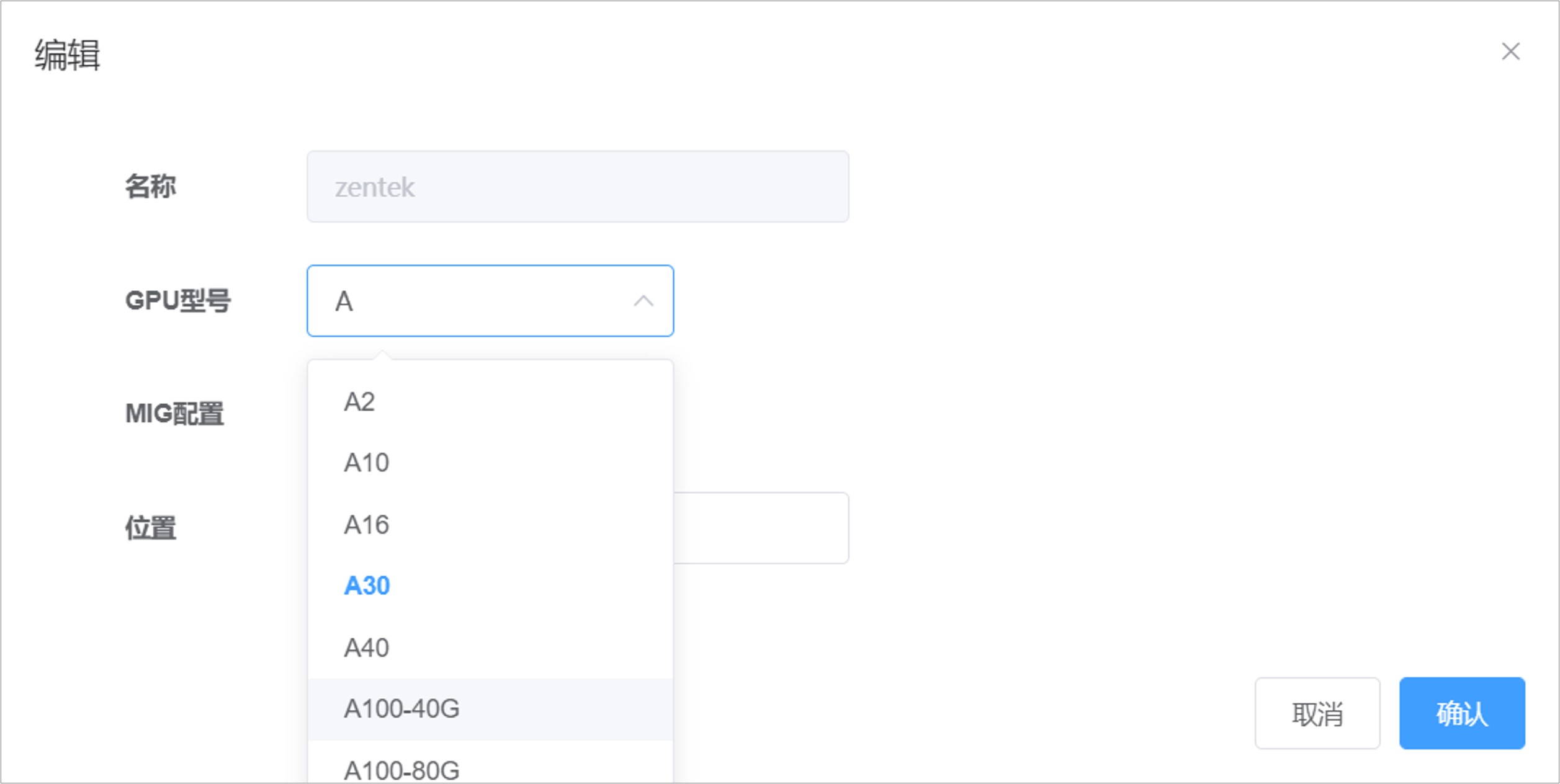1560x784 pixels.
Task: Click the 编辑 dialog title
Action: click(x=67, y=55)
